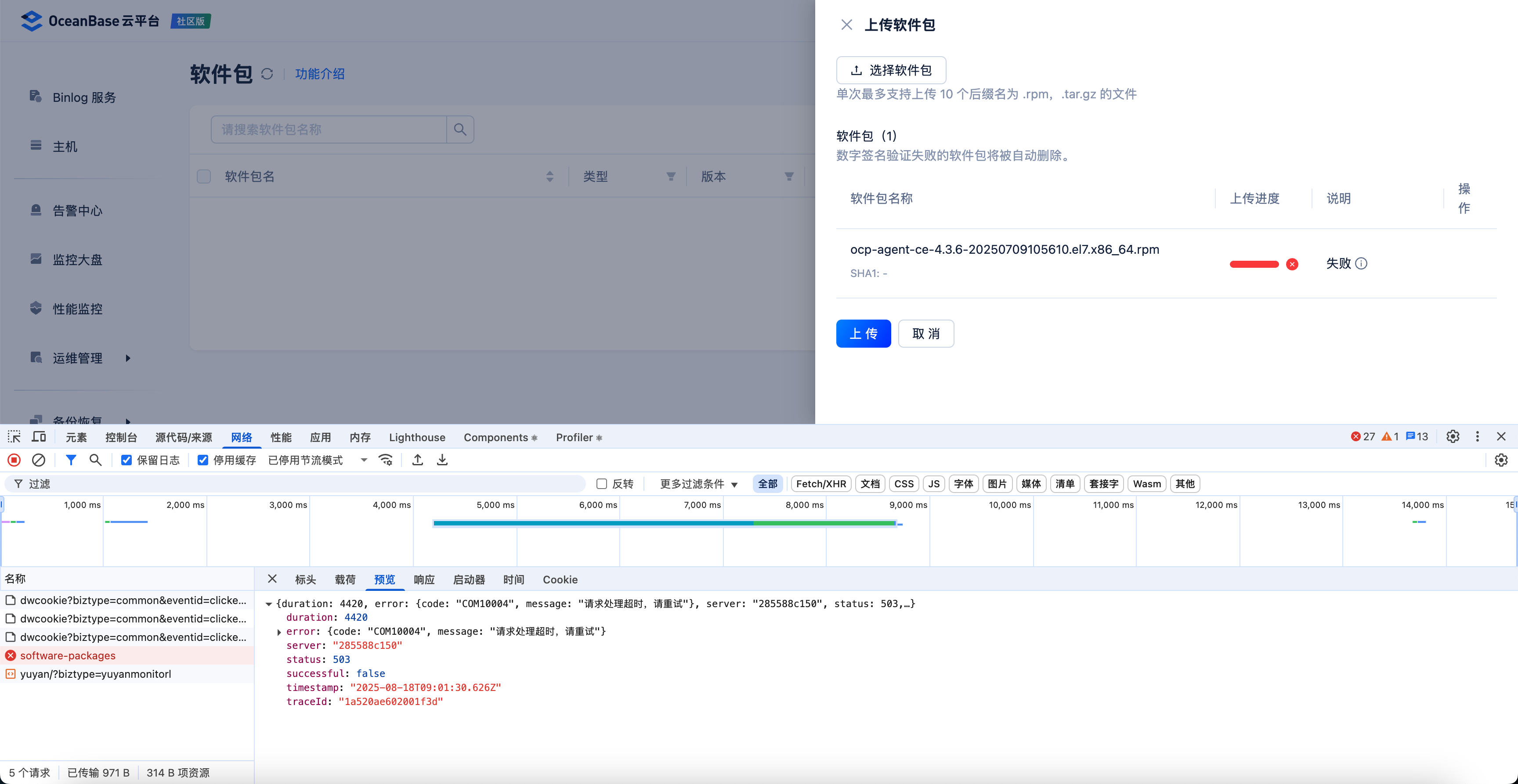This screenshot has width=1518, height=784.
Task: Open the throttling mode dropdown
Action: click(x=318, y=460)
